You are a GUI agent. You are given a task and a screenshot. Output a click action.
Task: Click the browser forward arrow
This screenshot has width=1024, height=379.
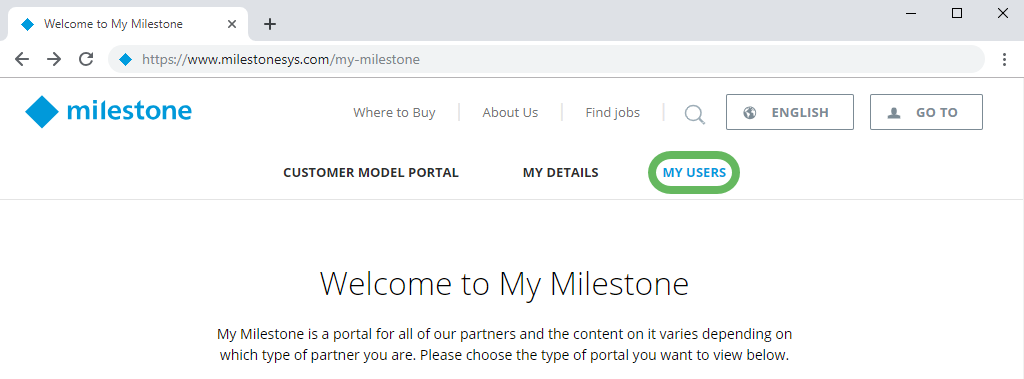pyautogui.click(x=54, y=59)
